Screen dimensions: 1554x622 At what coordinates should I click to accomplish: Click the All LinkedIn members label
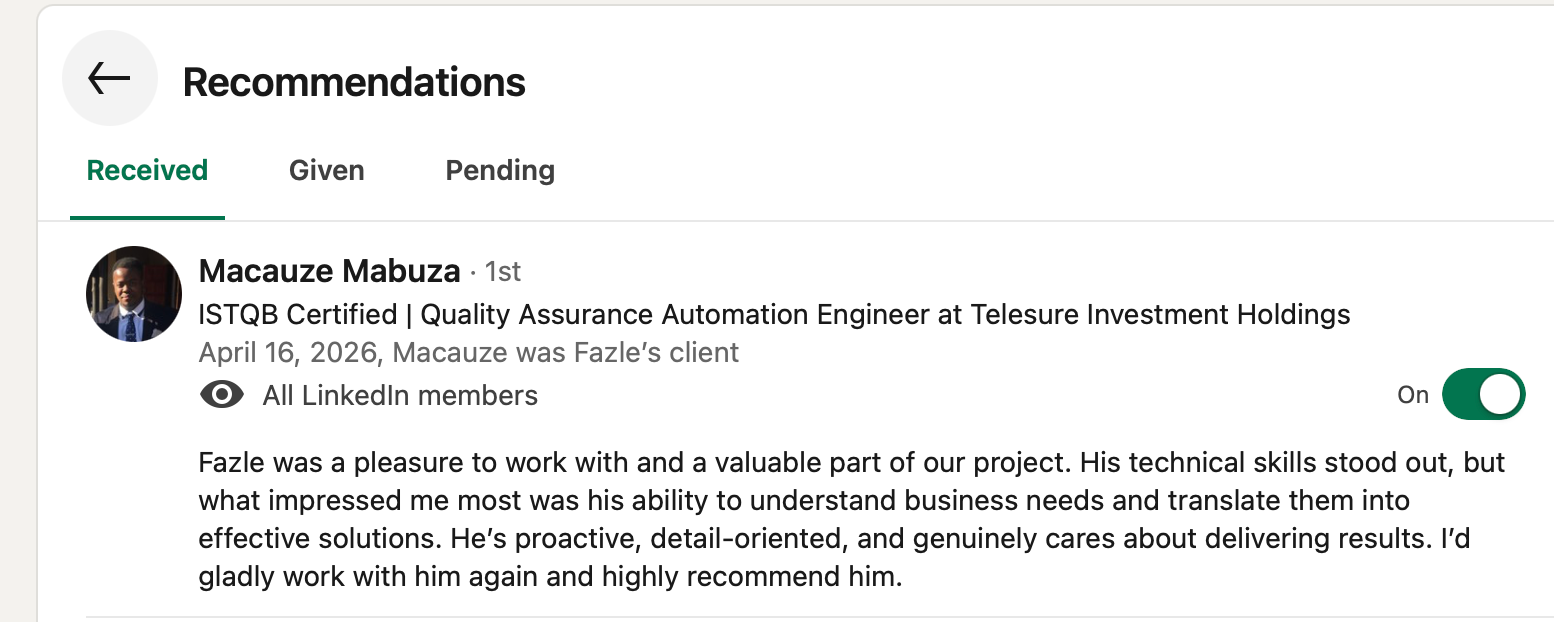coord(400,395)
